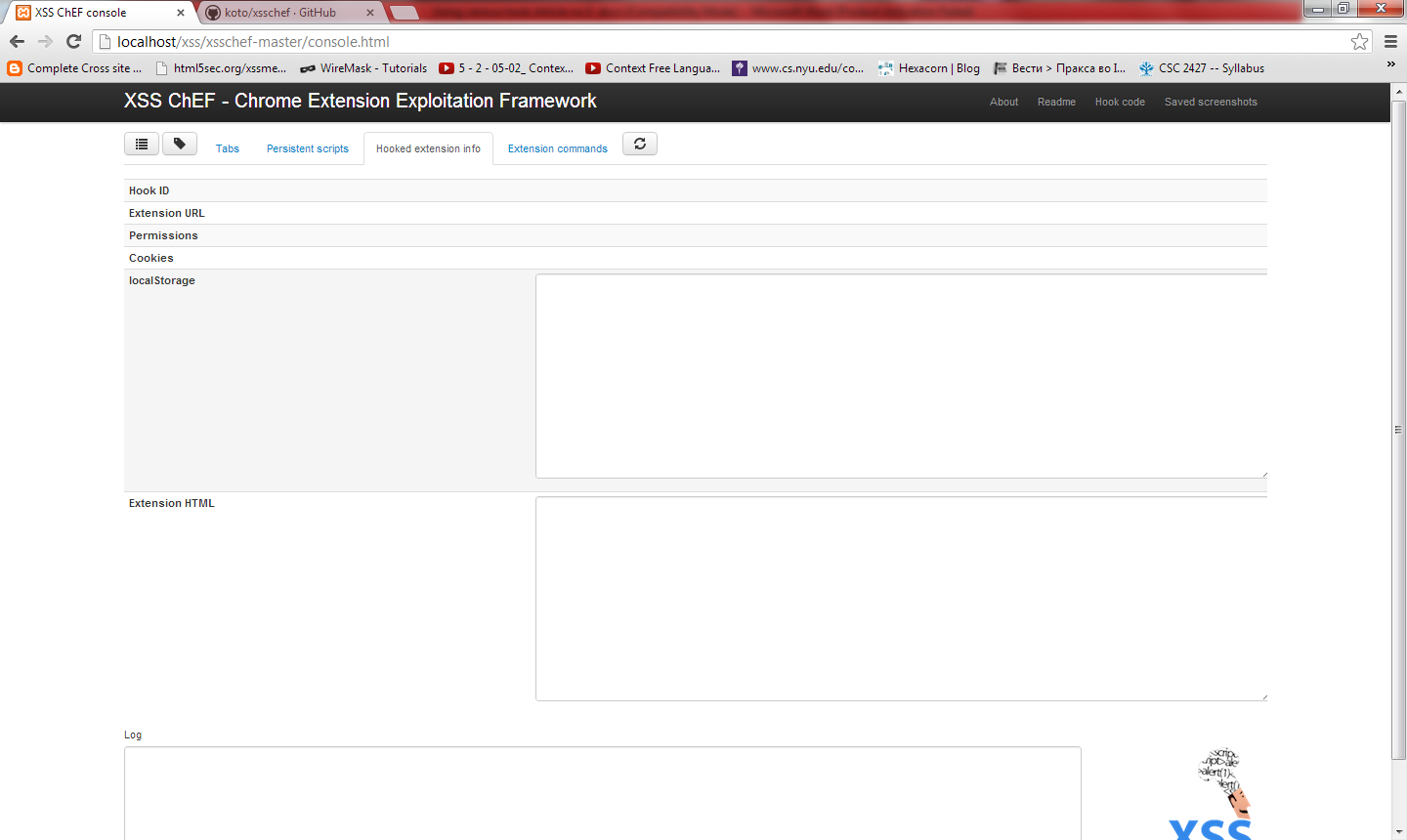The height and width of the screenshot is (840, 1407).
Task: Open a new browser tab
Action: coord(404,13)
